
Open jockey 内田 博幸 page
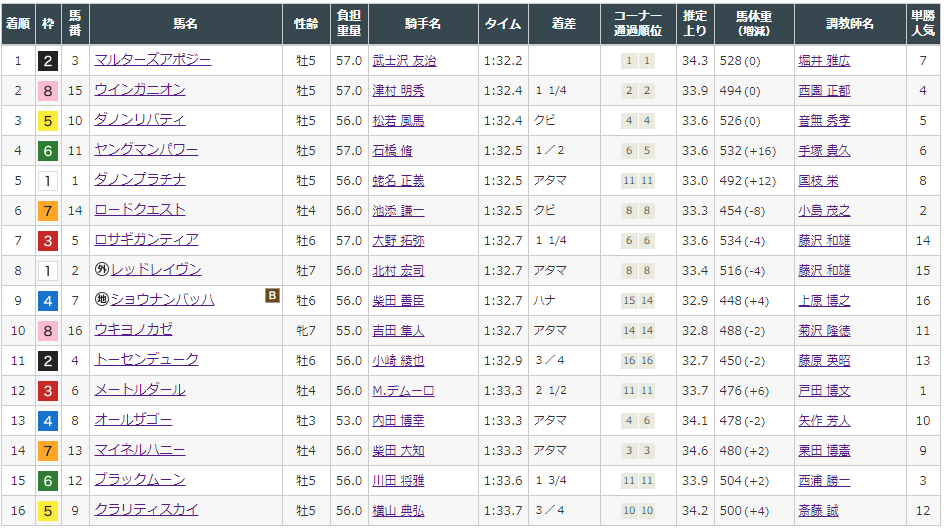point(399,421)
